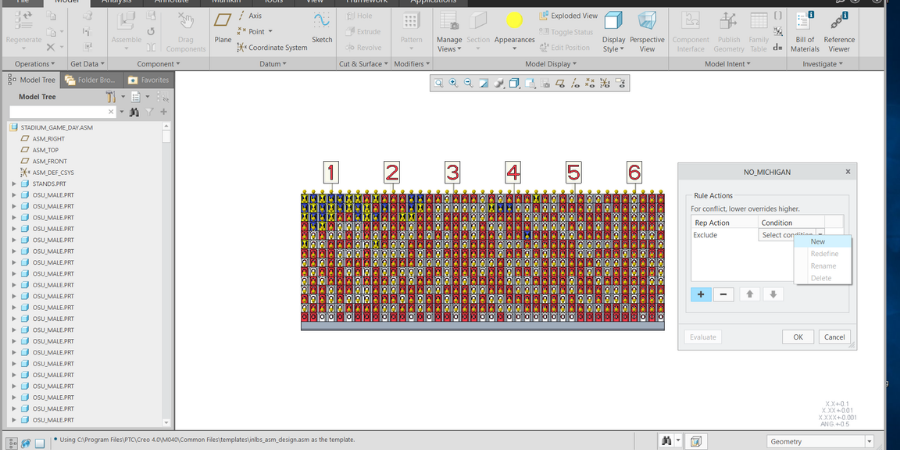Expand the STANDS.PRT tree item
The height and width of the screenshot is (450, 900).
13,184
